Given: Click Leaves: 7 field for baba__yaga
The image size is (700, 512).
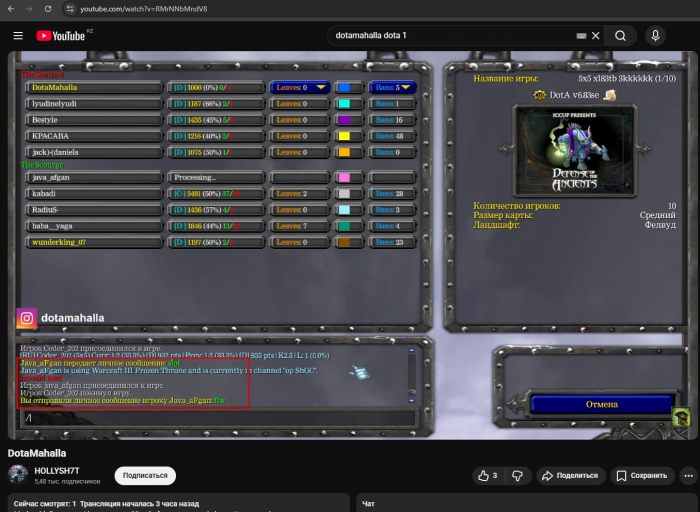Looking at the screenshot, I should click(300, 226).
